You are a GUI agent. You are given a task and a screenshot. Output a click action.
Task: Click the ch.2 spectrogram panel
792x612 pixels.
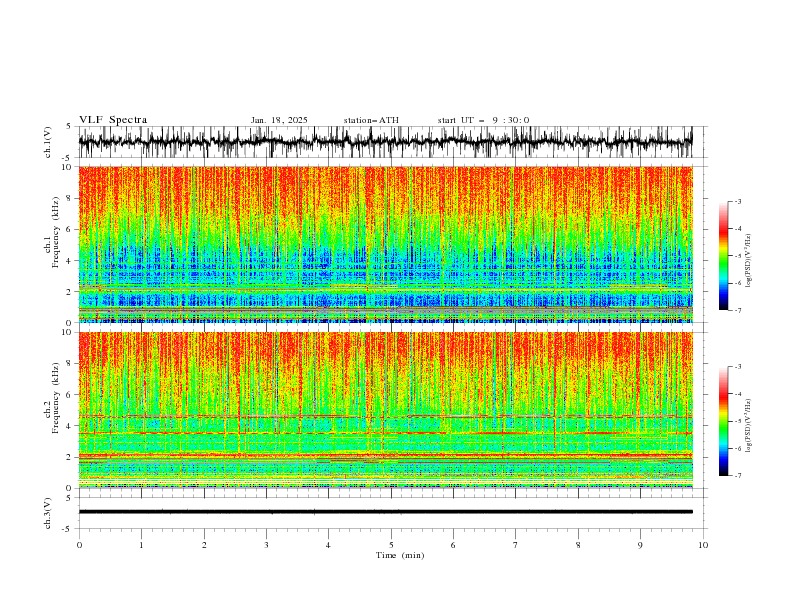[385, 410]
